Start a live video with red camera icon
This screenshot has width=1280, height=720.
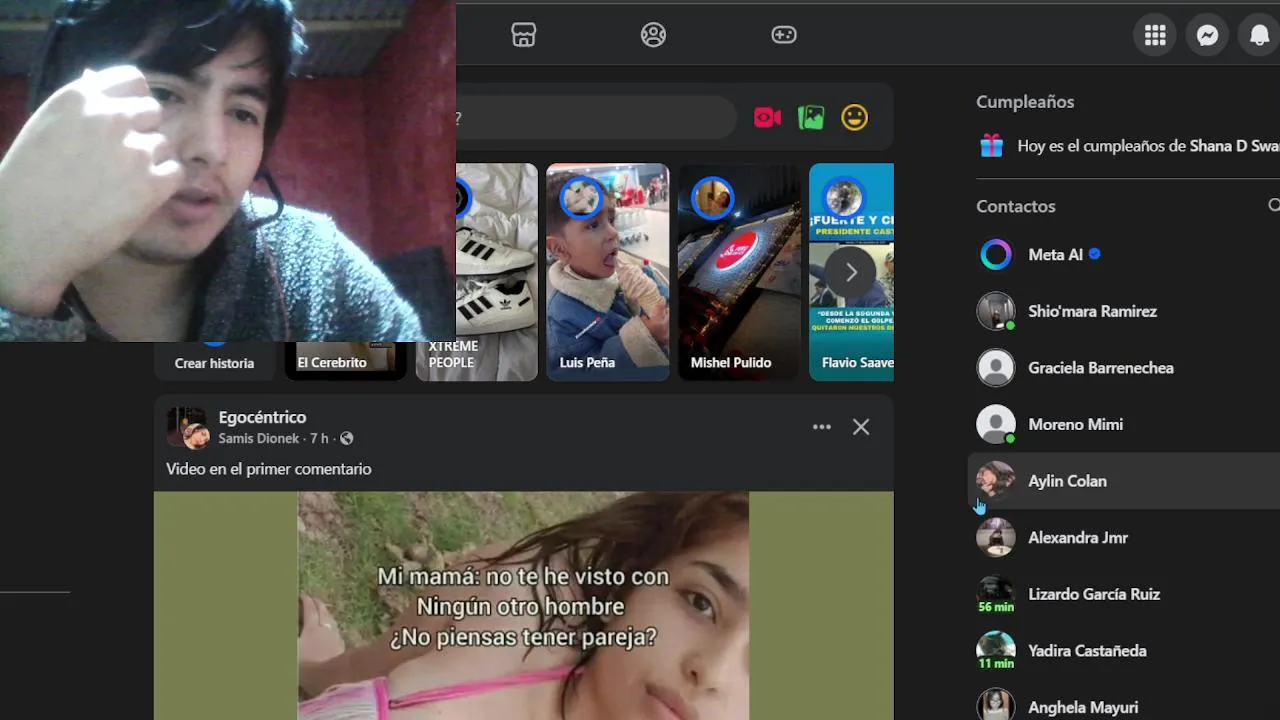point(767,118)
